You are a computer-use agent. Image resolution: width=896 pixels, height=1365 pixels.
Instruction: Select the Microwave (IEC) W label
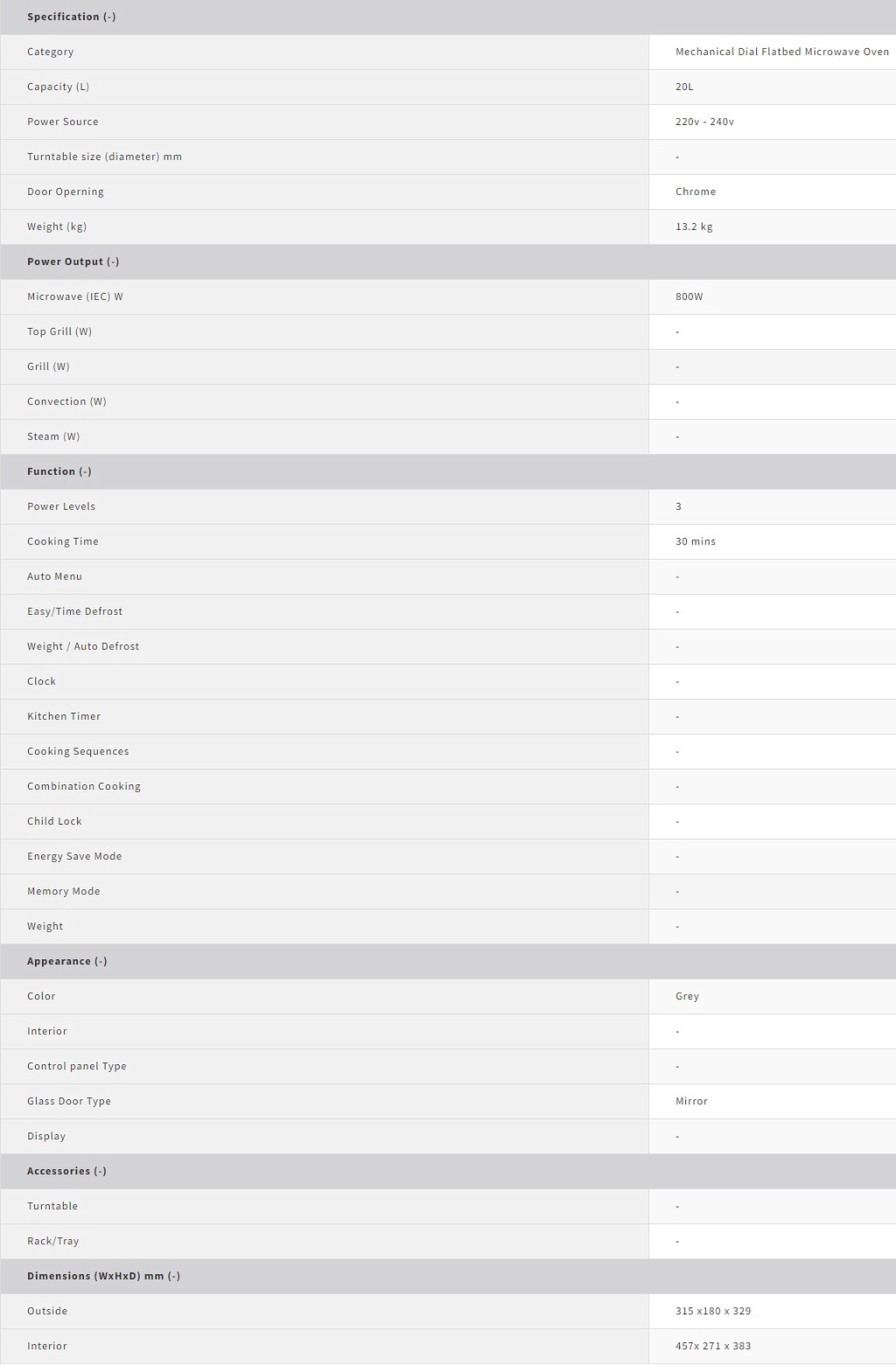pos(74,297)
